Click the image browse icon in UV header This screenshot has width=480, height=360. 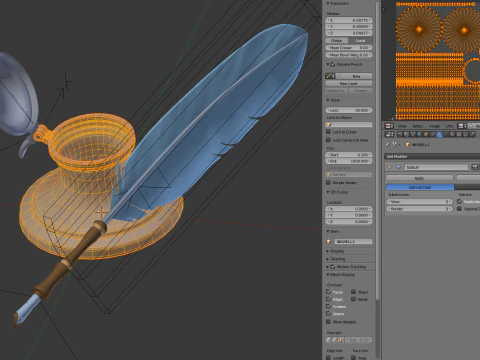point(461,126)
